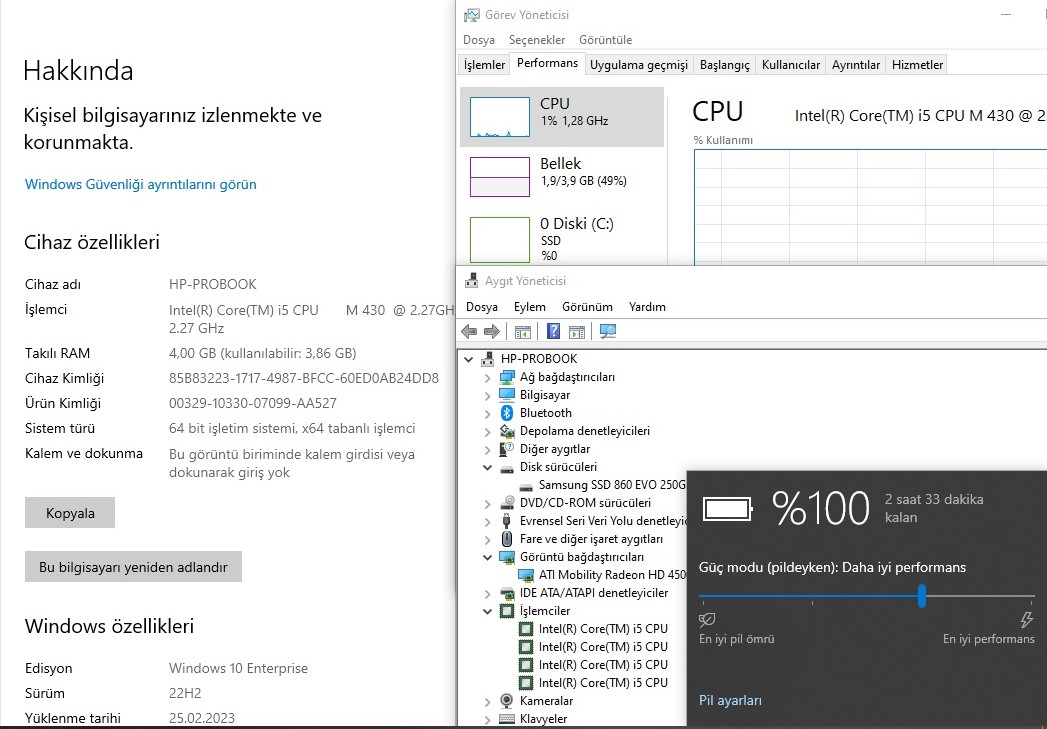Collapse the HP-PROBOOK root node
Image resolution: width=1047 pixels, height=729 pixels.
469,359
